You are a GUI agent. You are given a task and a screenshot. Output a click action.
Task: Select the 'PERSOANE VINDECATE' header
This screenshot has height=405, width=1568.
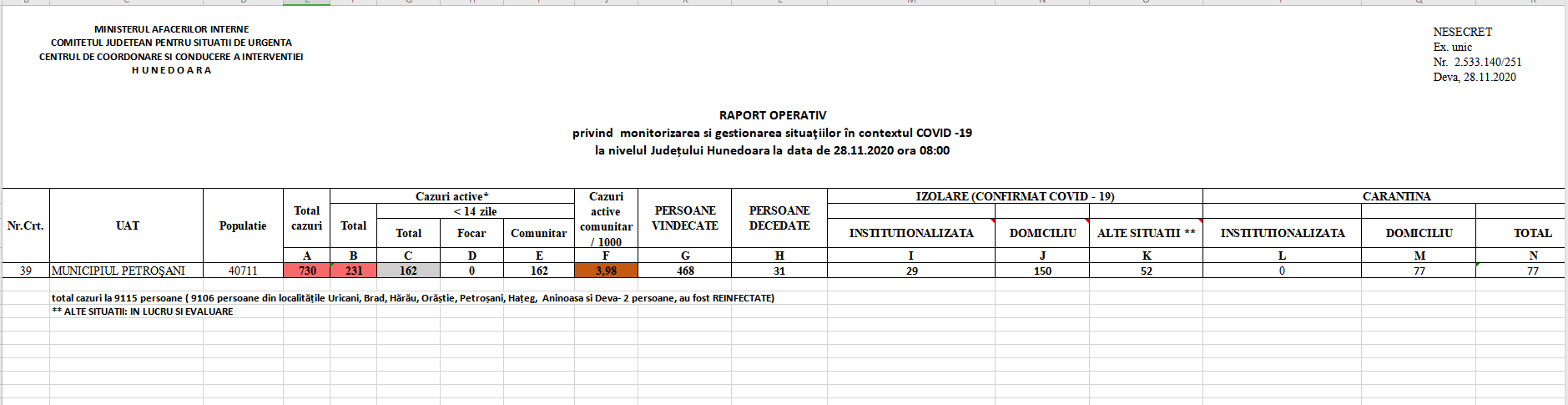pos(685,218)
